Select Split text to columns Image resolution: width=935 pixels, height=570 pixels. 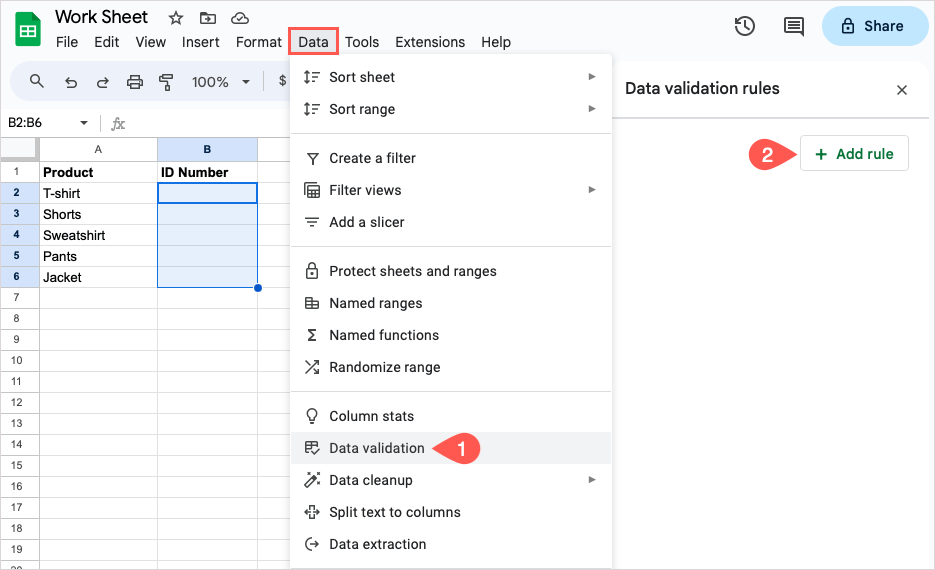tap(394, 512)
